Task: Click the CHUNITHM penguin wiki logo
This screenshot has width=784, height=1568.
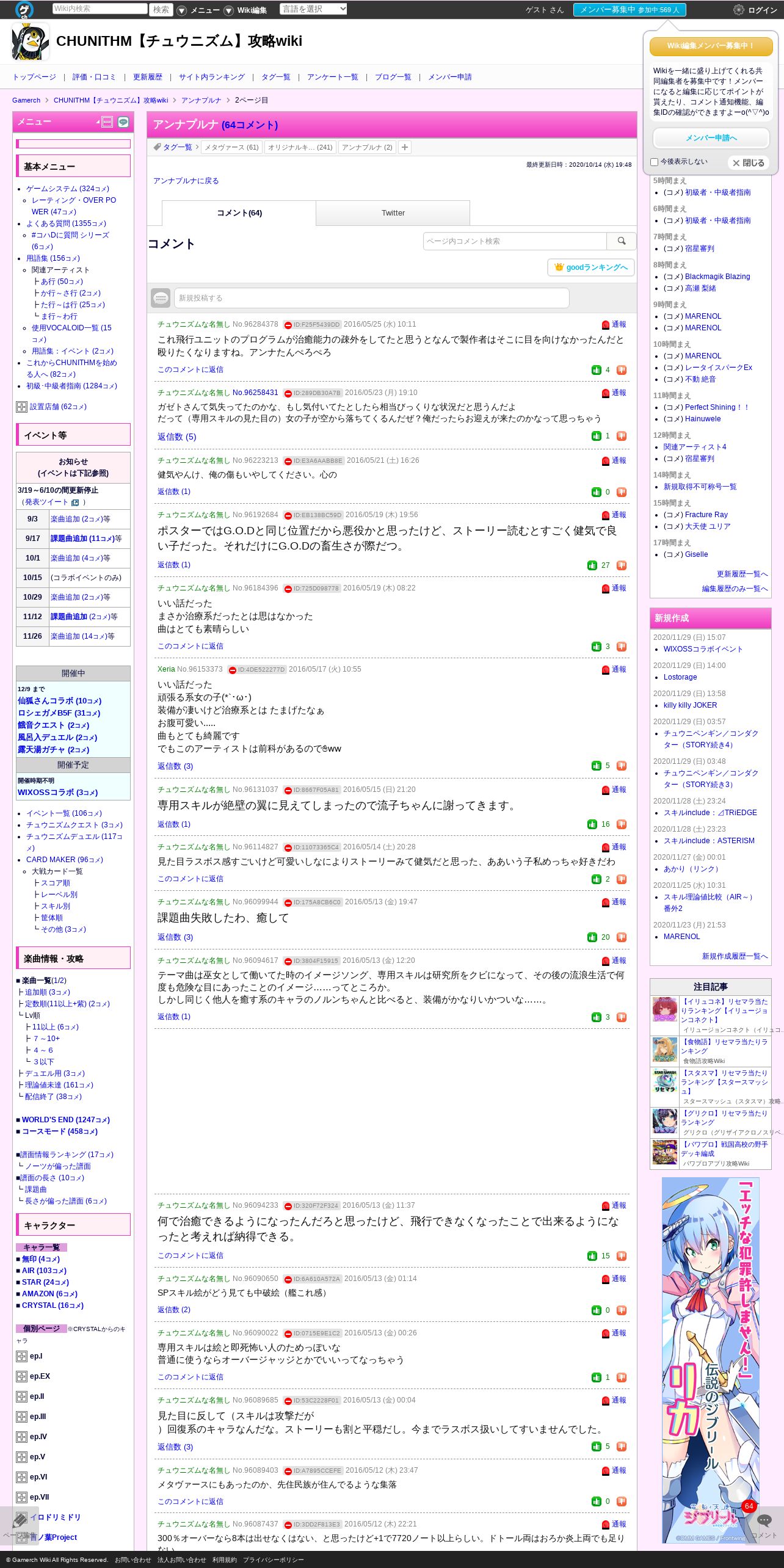Action: click(31, 42)
